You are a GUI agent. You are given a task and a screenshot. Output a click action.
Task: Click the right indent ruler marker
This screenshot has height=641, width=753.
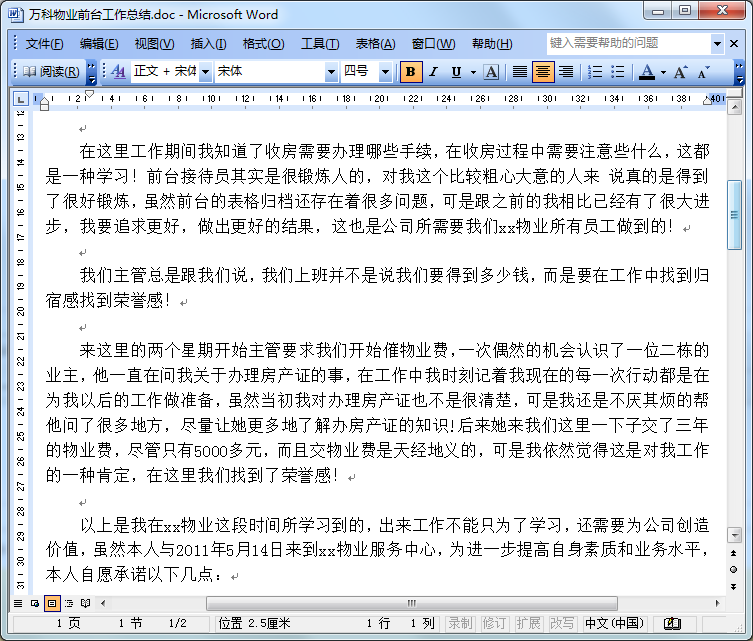707,100
